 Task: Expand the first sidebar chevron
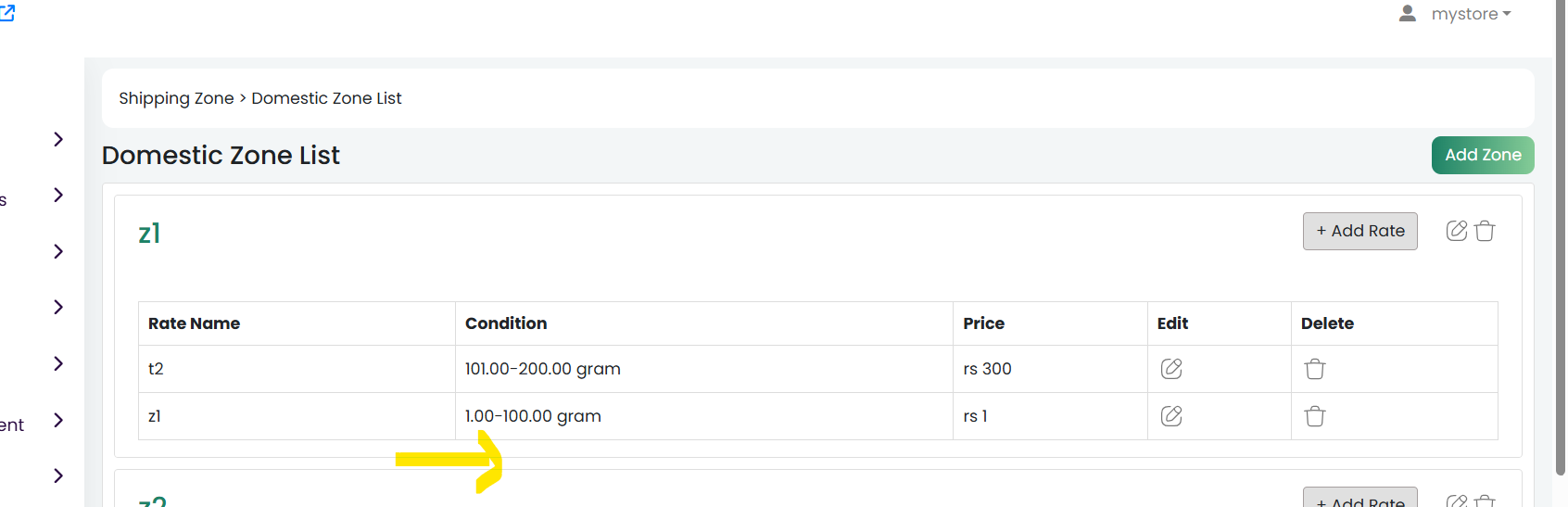point(58,139)
